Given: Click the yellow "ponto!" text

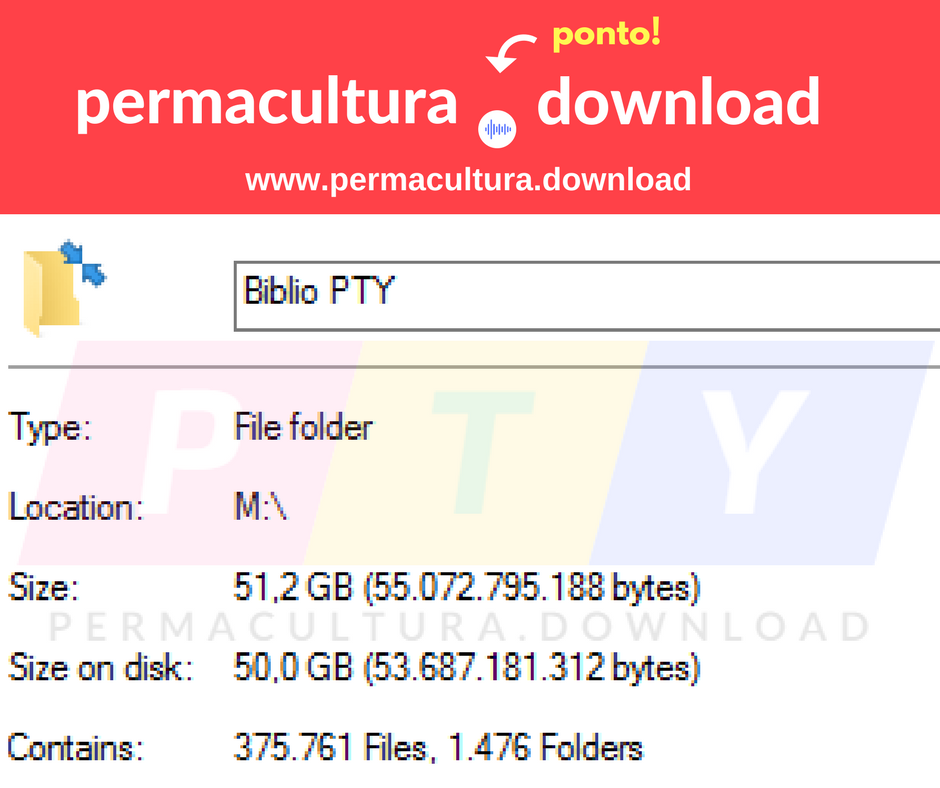Looking at the screenshot, I should (606, 36).
